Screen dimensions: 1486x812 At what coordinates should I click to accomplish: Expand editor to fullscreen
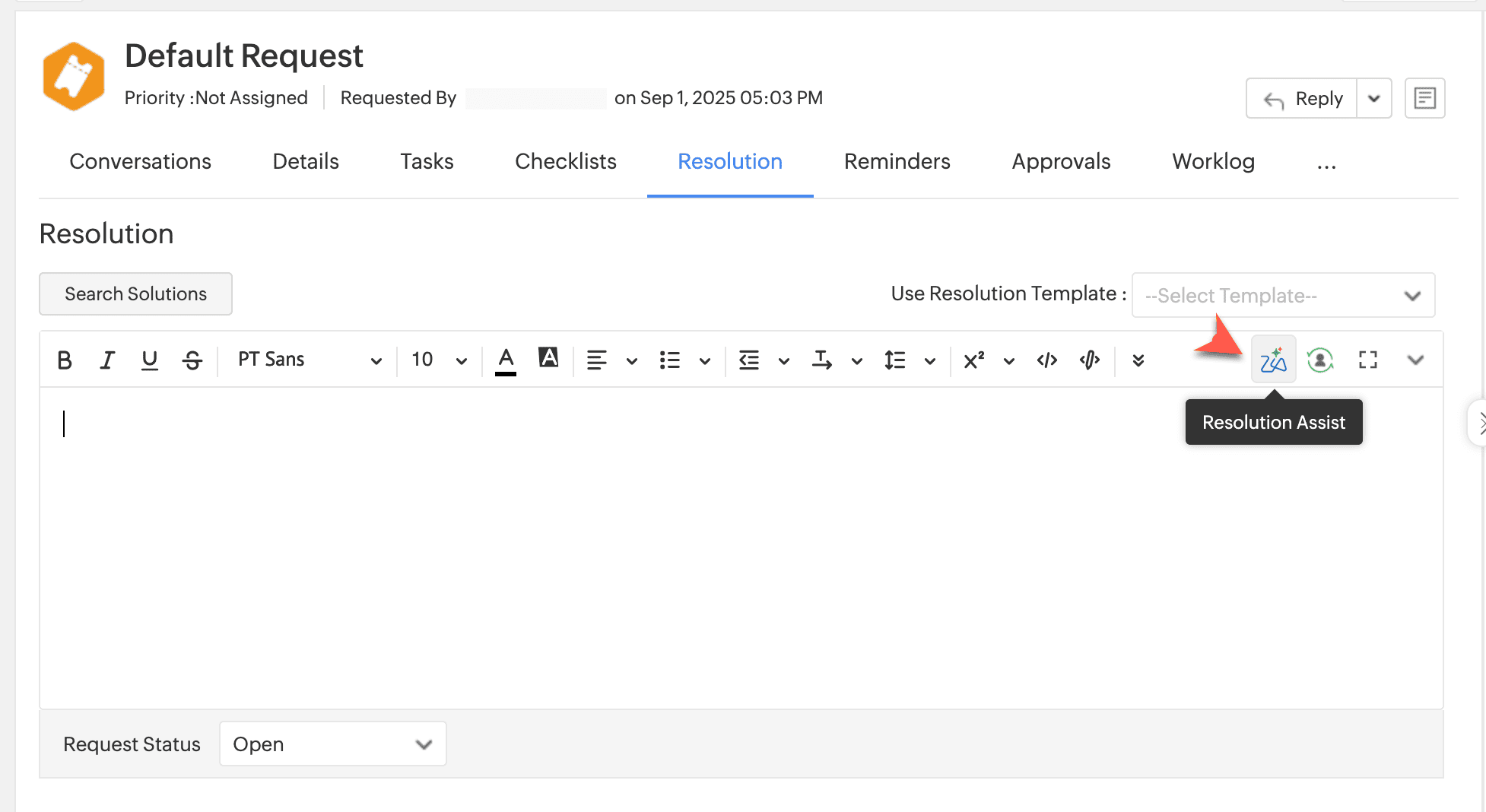[1368, 360]
